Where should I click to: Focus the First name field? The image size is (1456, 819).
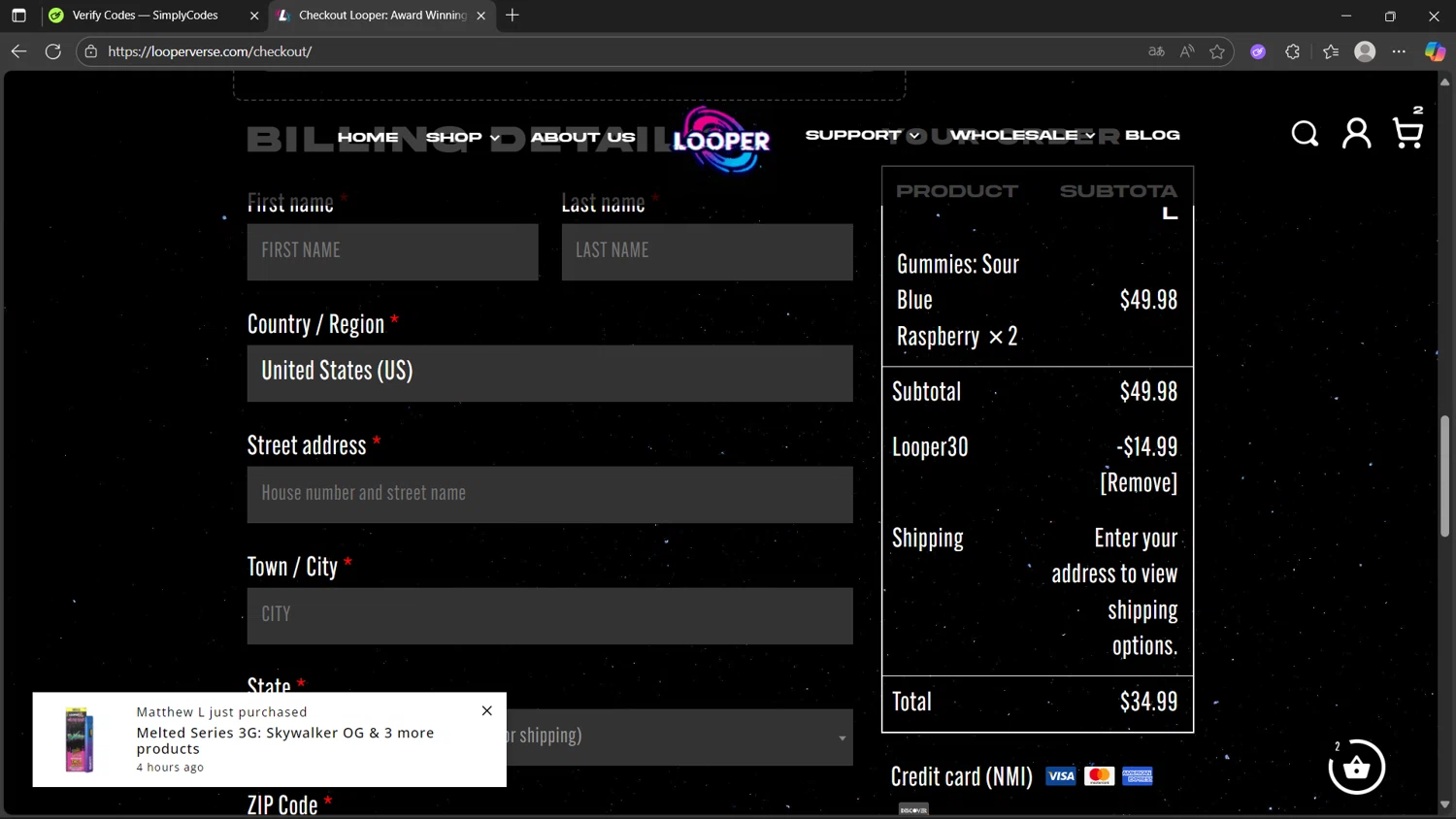pos(392,251)
